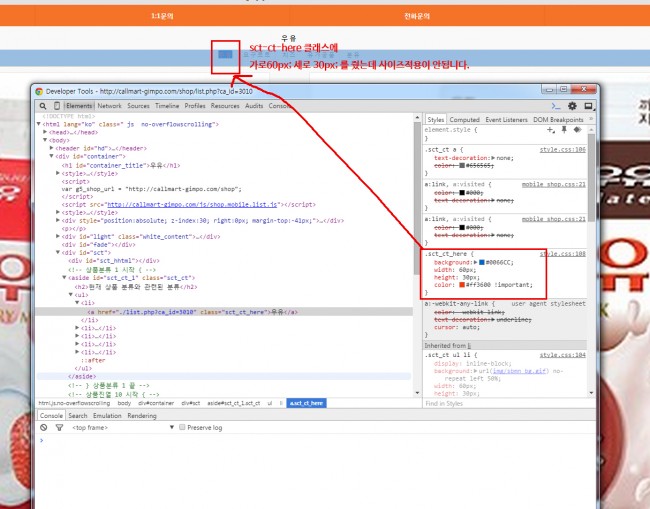
Task: Open the style.css:106 source link
Action: [563, 149]
